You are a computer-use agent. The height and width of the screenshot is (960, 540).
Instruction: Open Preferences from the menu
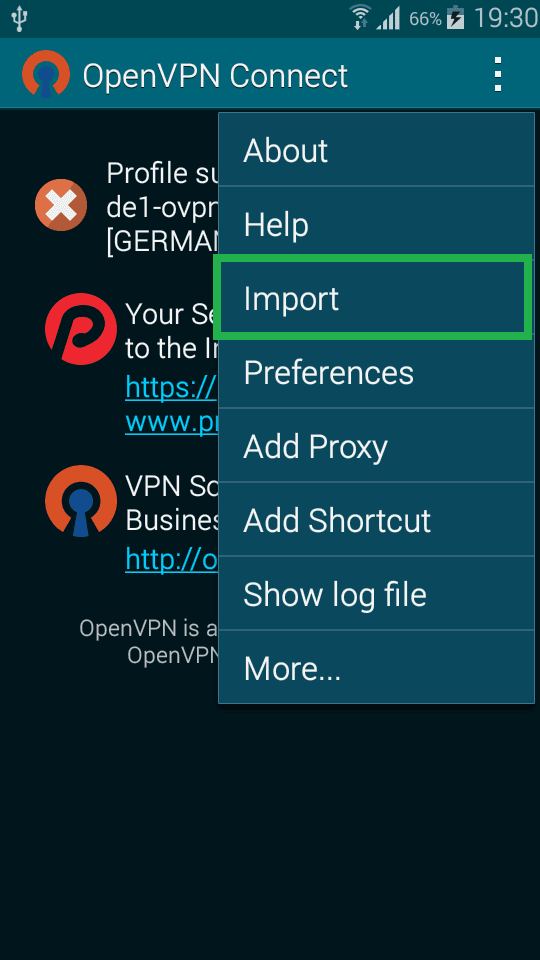pyautogui.click(x=377, y=372)
